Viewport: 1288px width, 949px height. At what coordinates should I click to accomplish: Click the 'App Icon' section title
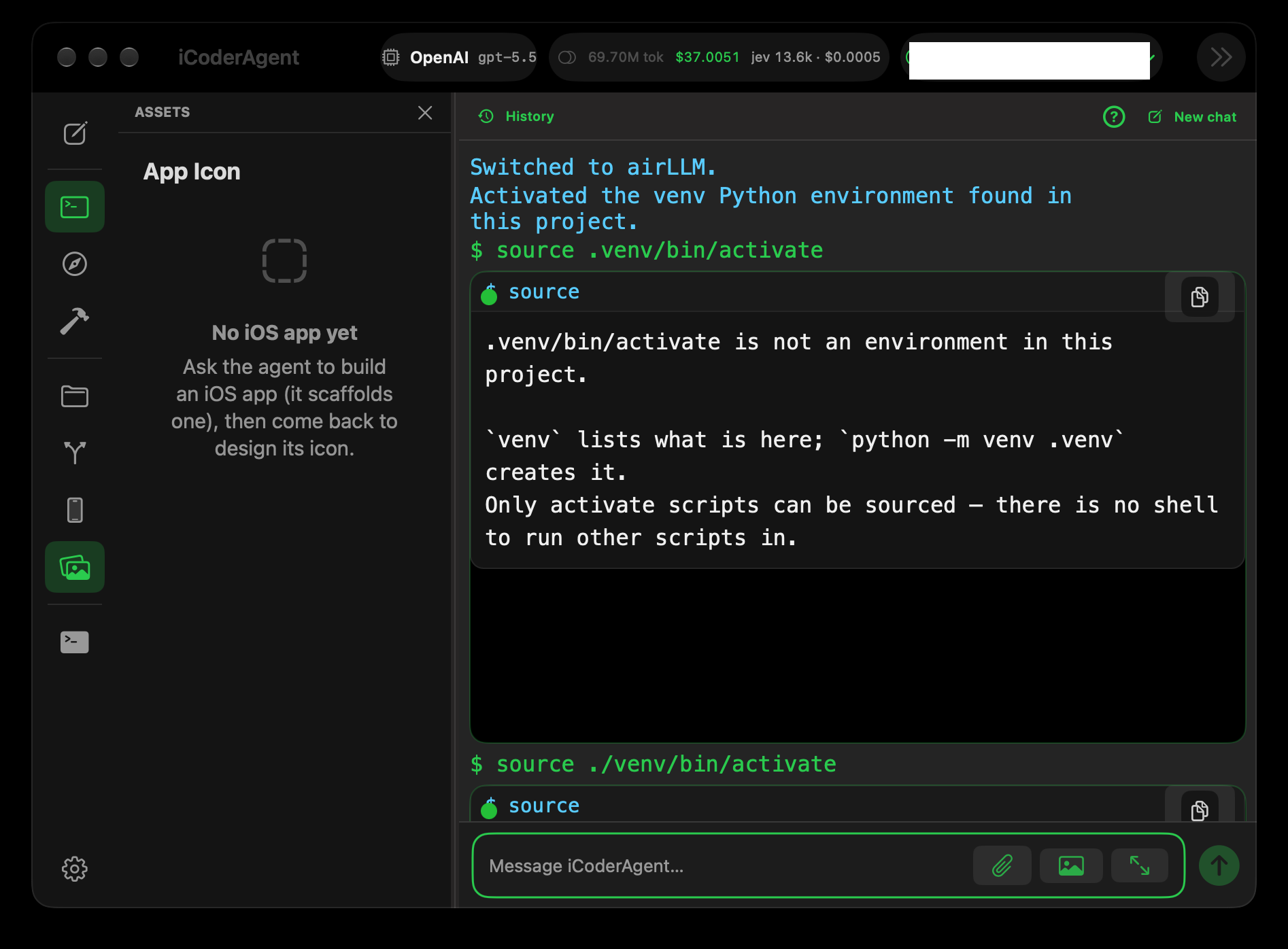[192, 171]
